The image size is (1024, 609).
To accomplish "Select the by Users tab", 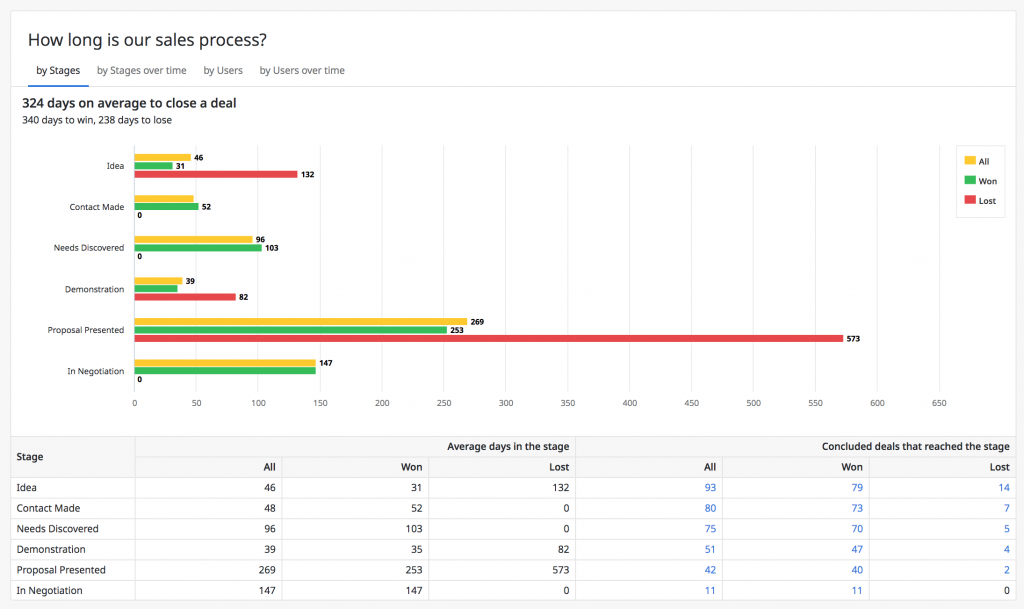I will click(x=223, y=70).
